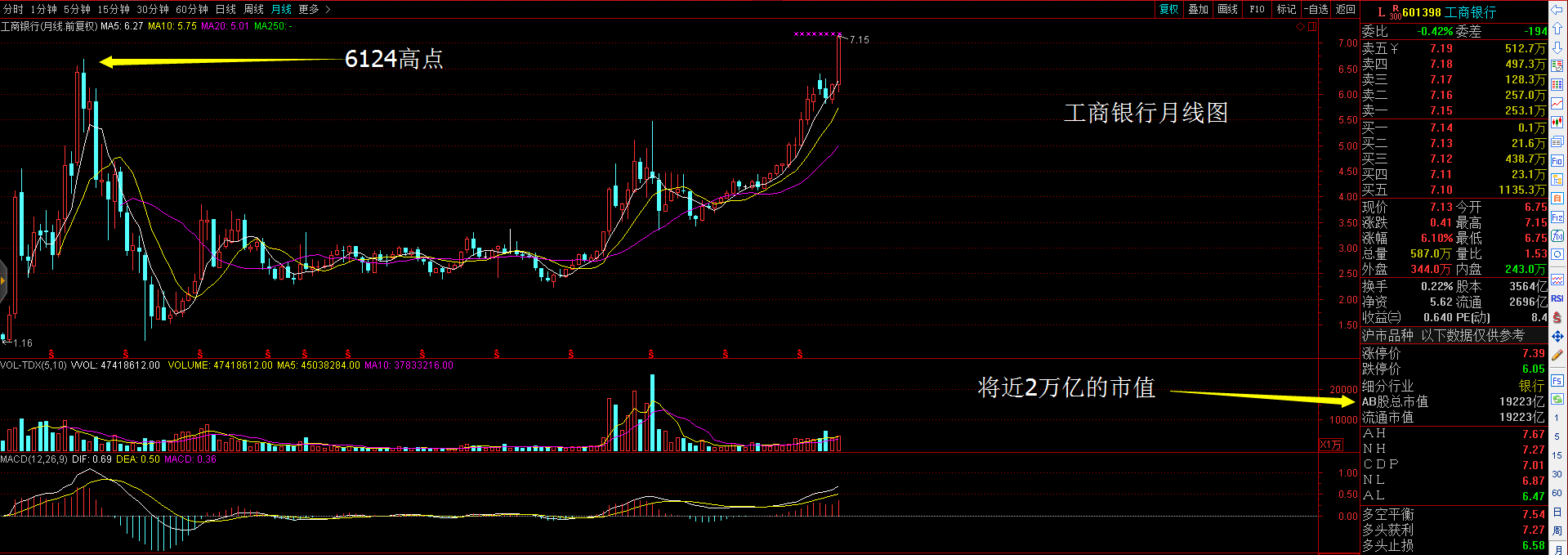The image size is (1568, 555).
Task: Click the down arrow icon for next stock
Action: [1557, 47]
